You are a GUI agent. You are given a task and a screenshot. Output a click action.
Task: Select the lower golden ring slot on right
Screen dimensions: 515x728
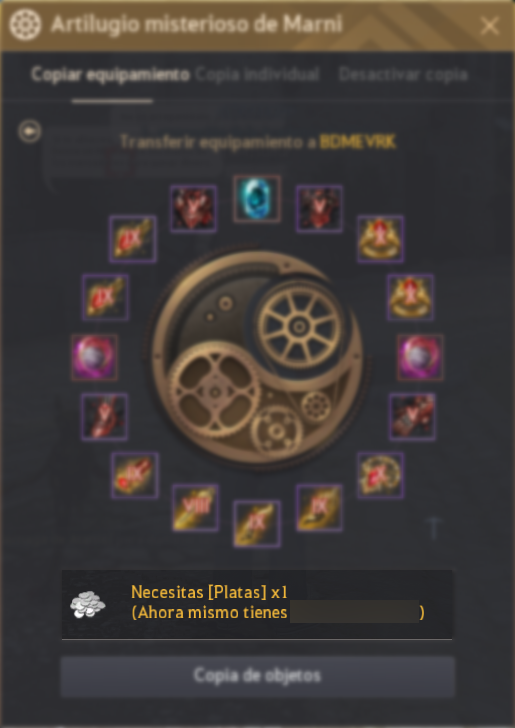410,297
